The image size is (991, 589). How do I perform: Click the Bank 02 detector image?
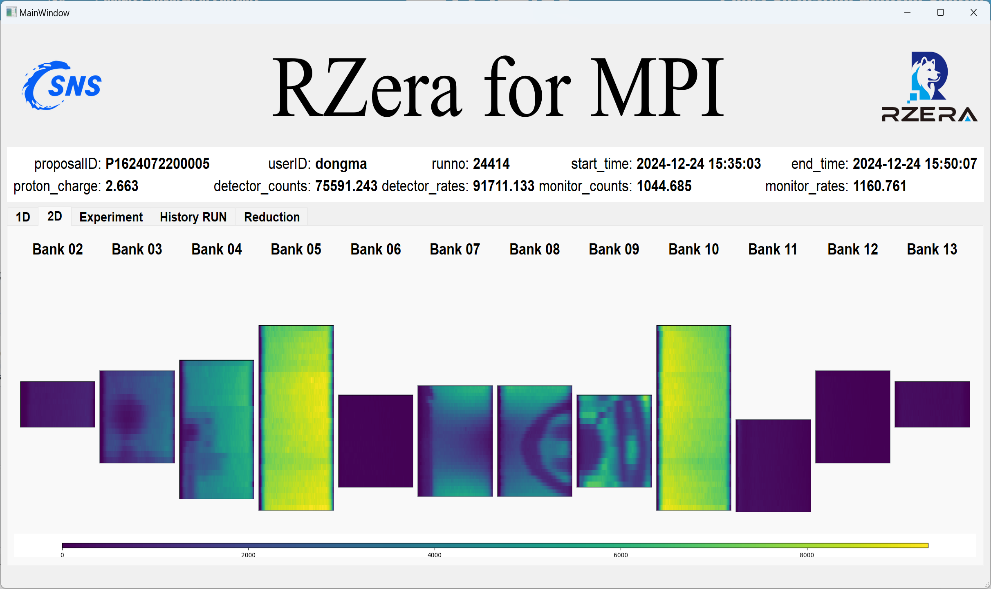point(57,404)
